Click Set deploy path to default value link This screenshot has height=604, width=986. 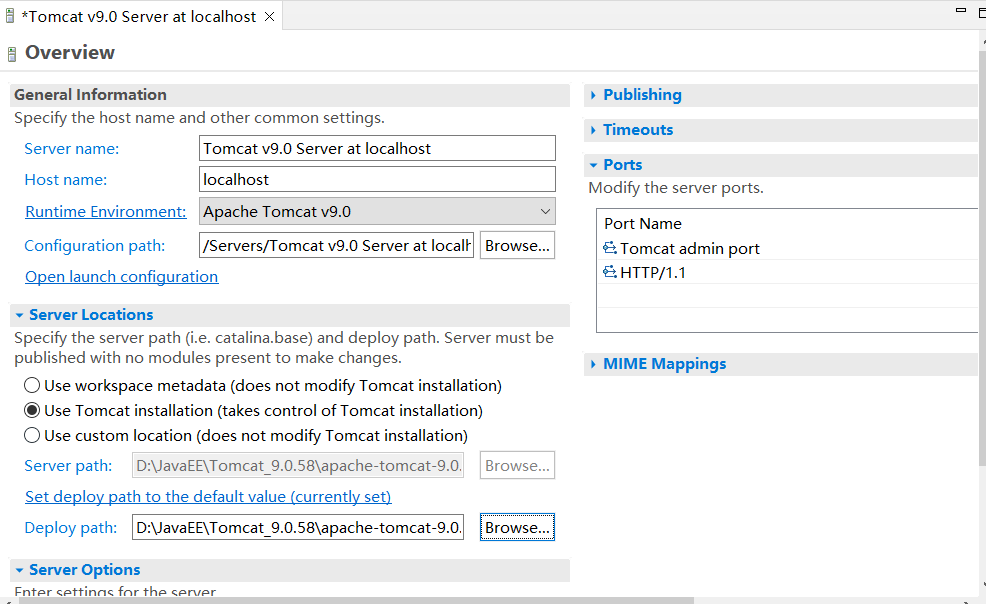tap(208, 496)
